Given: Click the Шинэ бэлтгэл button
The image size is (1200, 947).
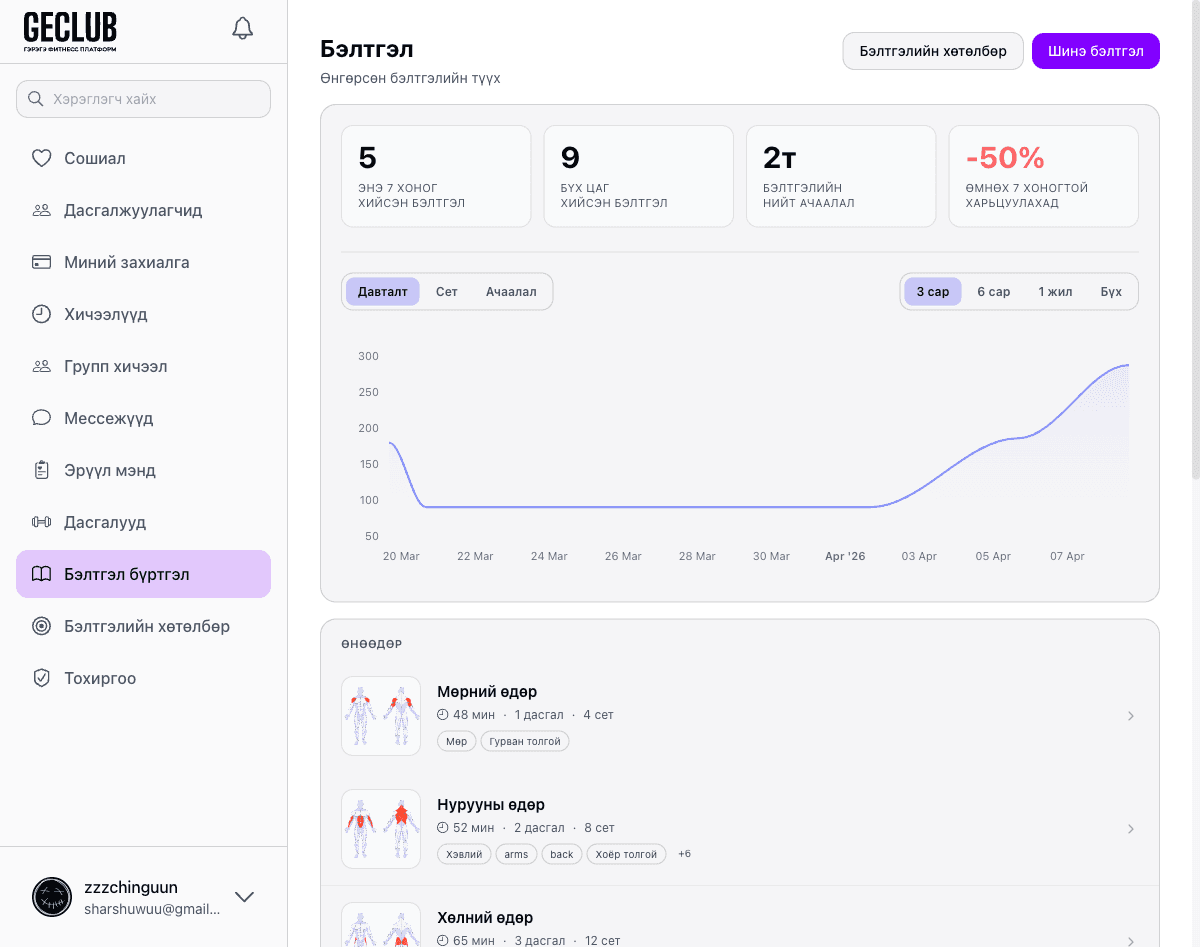Looking at the screenshot, I should 1095,51.
